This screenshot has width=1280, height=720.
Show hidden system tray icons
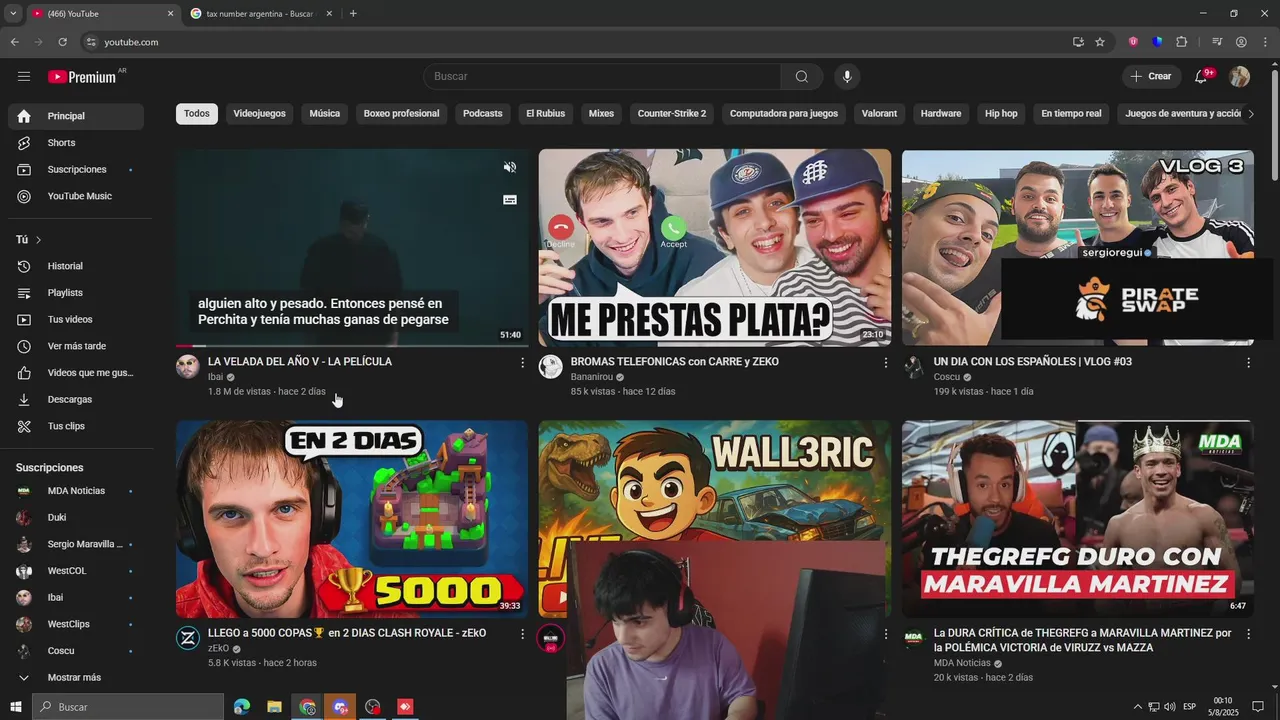pyautogui.click(x=1137, y=707)
